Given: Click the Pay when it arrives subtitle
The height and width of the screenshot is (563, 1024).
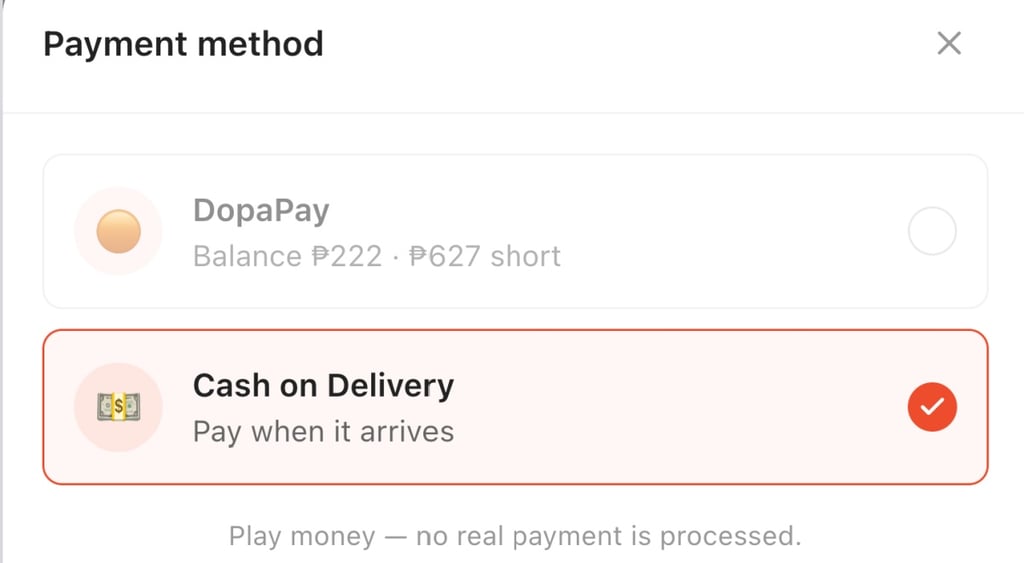Looking at the screenshot, I should coord(323,432).
